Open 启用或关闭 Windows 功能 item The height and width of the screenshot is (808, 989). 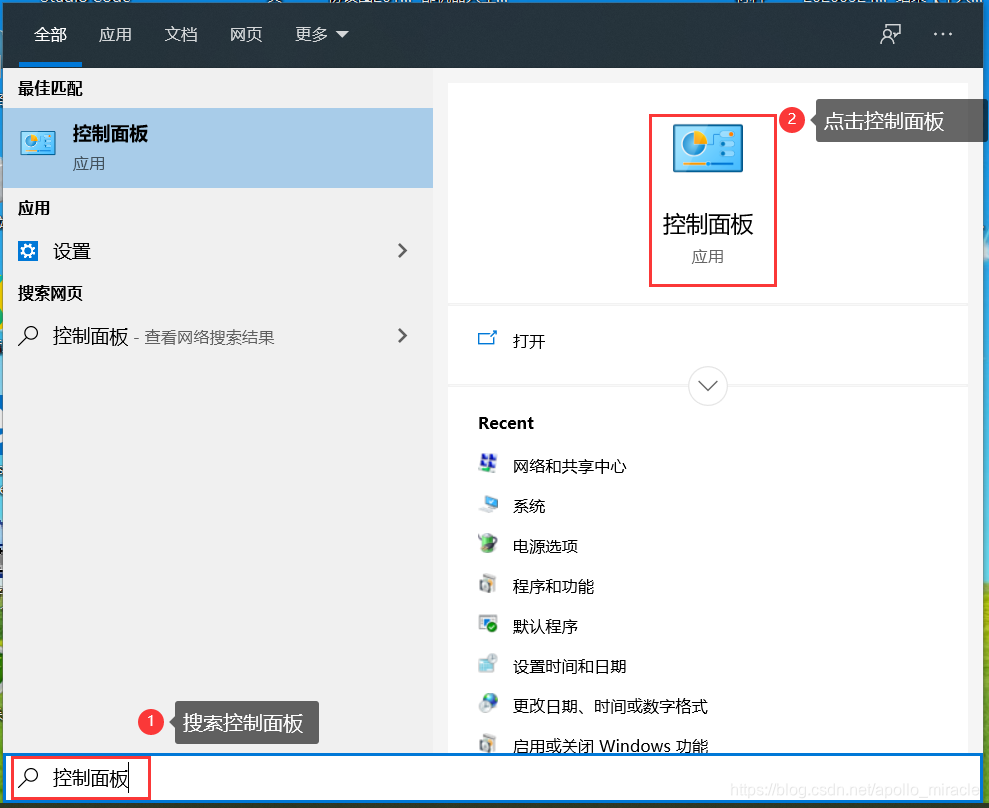pos(610,746)
